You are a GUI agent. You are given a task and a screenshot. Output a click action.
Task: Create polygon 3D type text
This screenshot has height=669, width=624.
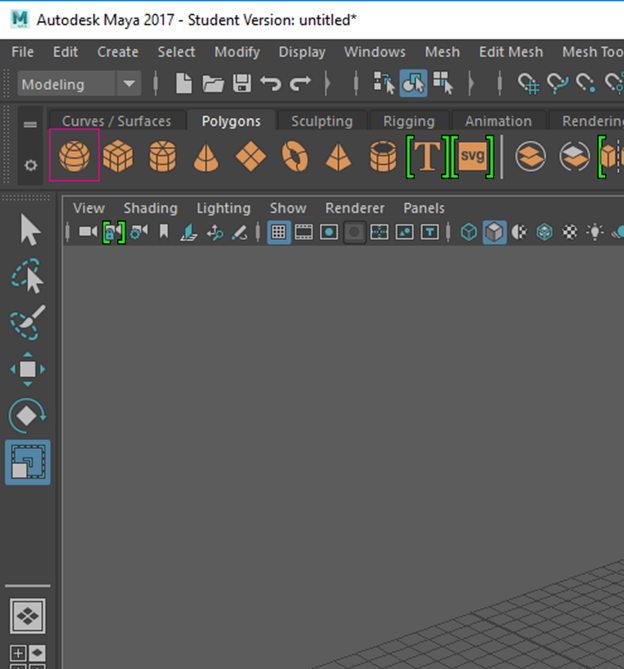[428, 157]
